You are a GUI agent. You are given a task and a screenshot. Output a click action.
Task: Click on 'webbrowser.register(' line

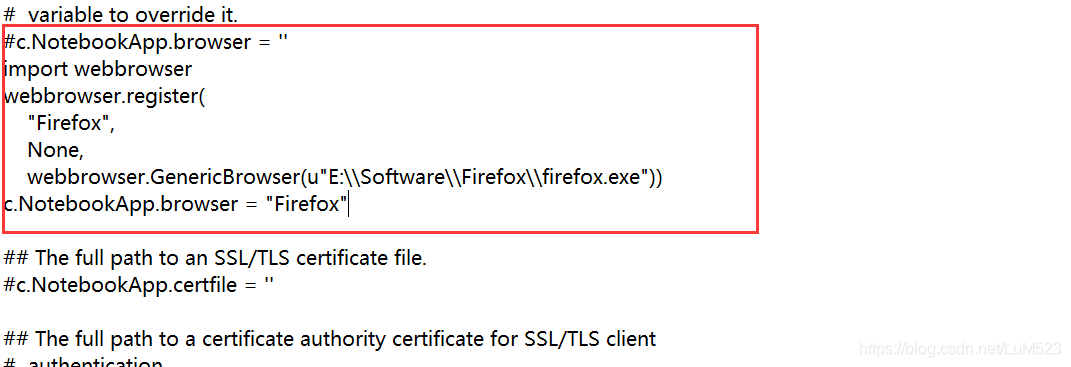[105, 96]
